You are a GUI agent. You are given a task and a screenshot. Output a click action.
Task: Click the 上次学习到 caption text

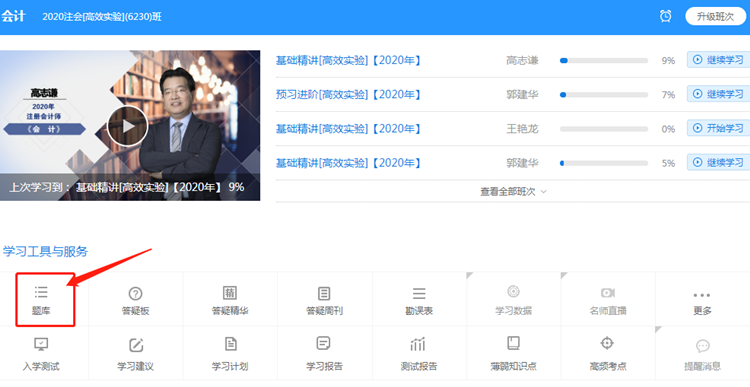click(x=127, y=187)
